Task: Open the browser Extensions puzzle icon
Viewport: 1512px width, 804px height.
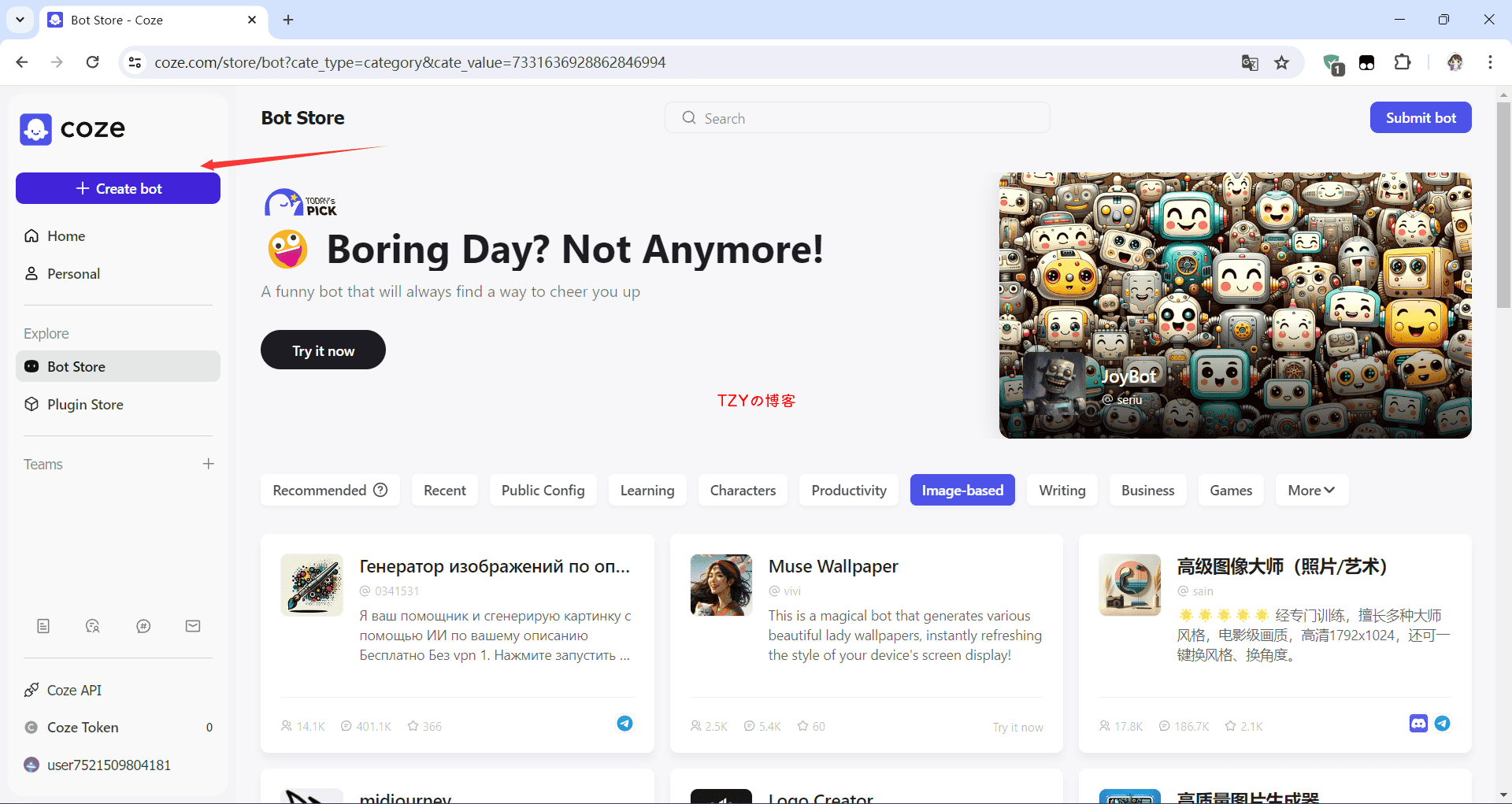Action: (1403, 63)
